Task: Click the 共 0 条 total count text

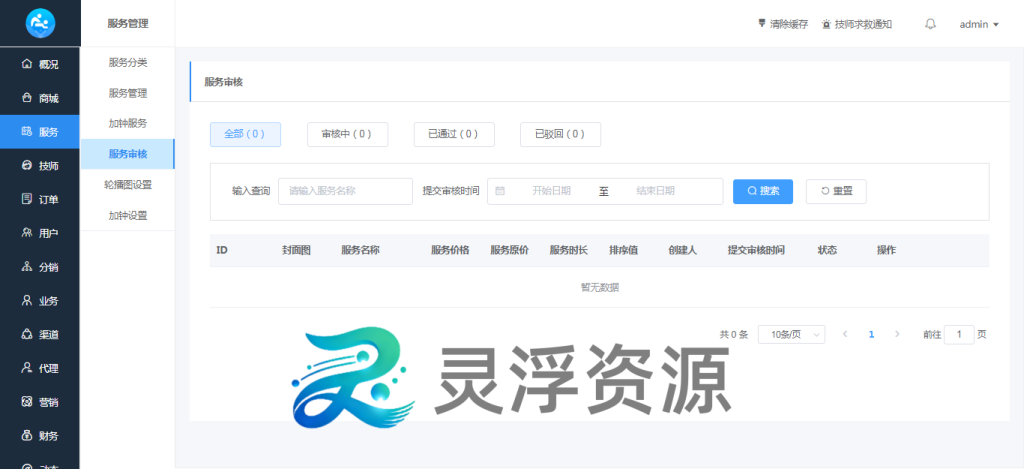Action: coord(733,334)
